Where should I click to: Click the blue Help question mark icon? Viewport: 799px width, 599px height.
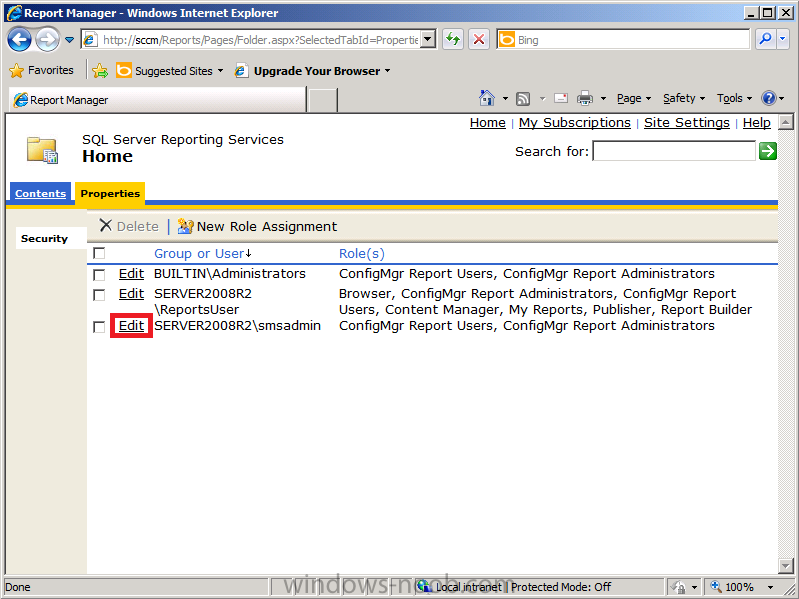768,98
